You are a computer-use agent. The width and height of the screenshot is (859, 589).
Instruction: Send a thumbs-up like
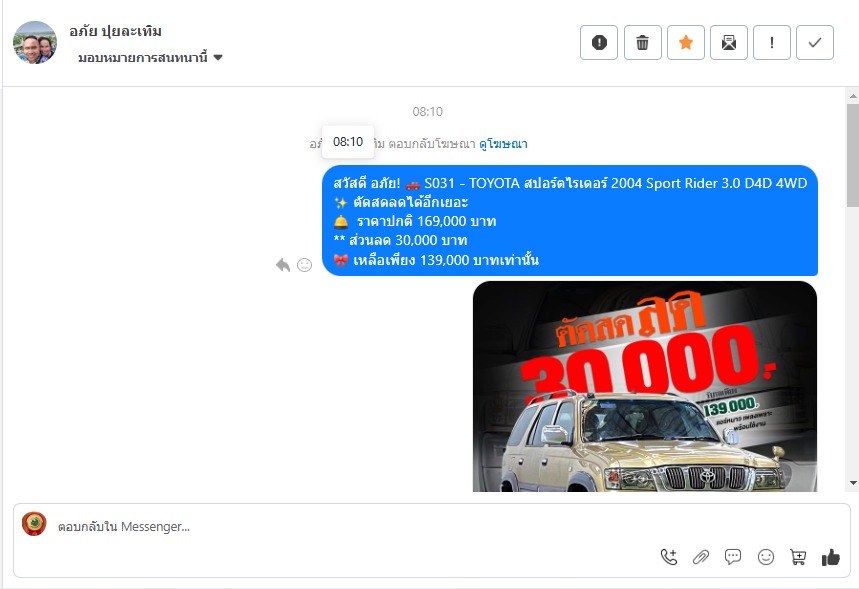point(831,557)
